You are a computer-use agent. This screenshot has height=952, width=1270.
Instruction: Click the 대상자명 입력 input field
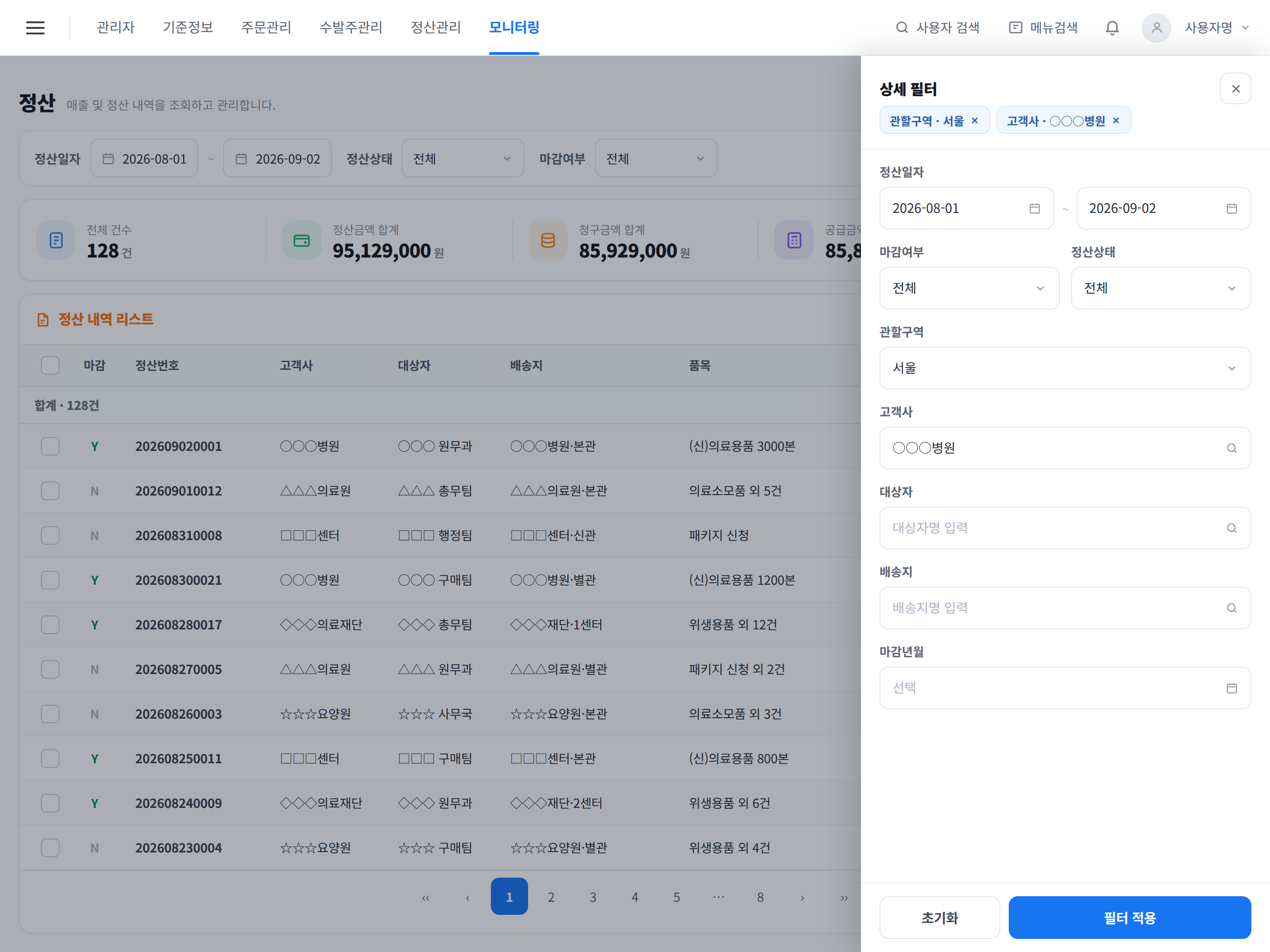pyautogui.click(x=1065, y=528)
